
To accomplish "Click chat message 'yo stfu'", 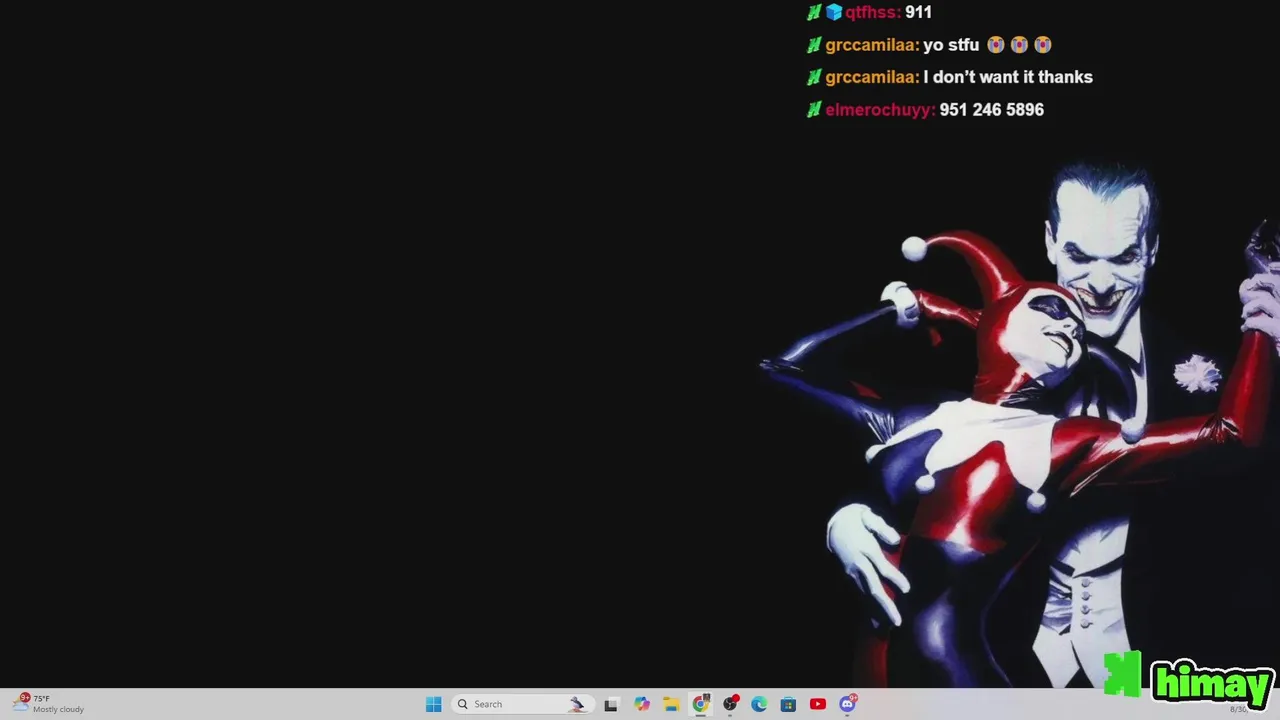I will pyautogui.click(x=951, y=45).
